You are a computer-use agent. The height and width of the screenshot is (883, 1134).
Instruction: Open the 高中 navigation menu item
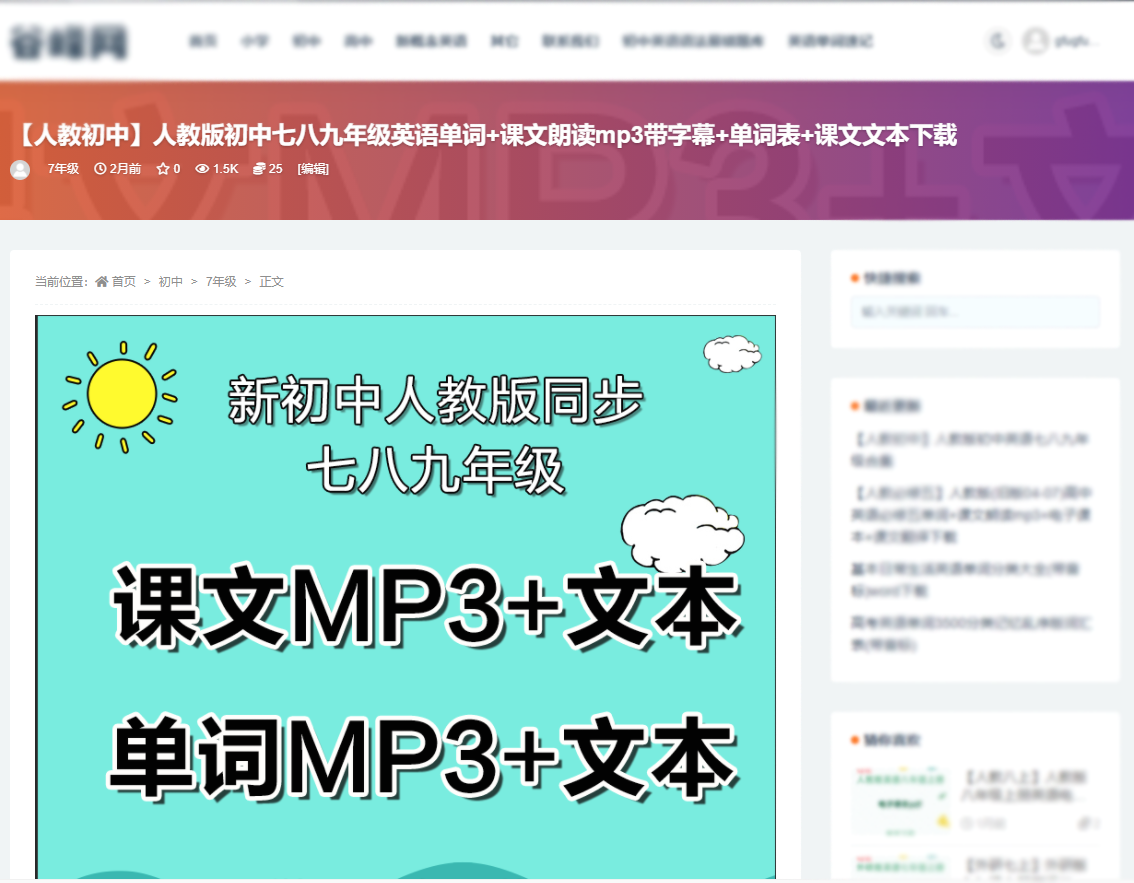click(x=358, y=41)
